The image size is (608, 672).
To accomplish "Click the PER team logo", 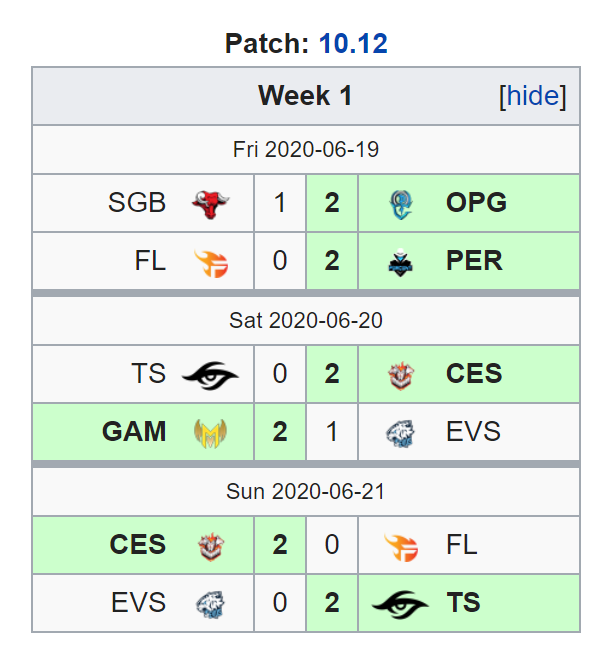I will click(401, 262).
